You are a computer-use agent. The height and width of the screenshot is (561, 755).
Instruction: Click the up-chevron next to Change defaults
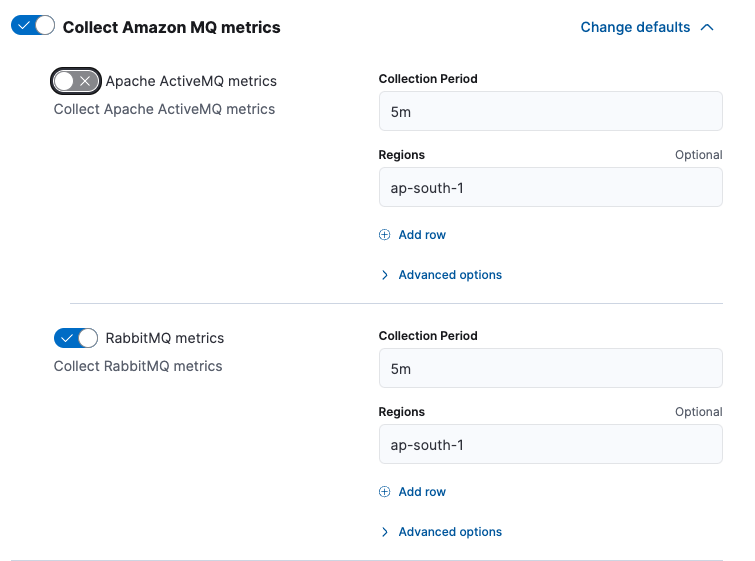tap(708, 28)
